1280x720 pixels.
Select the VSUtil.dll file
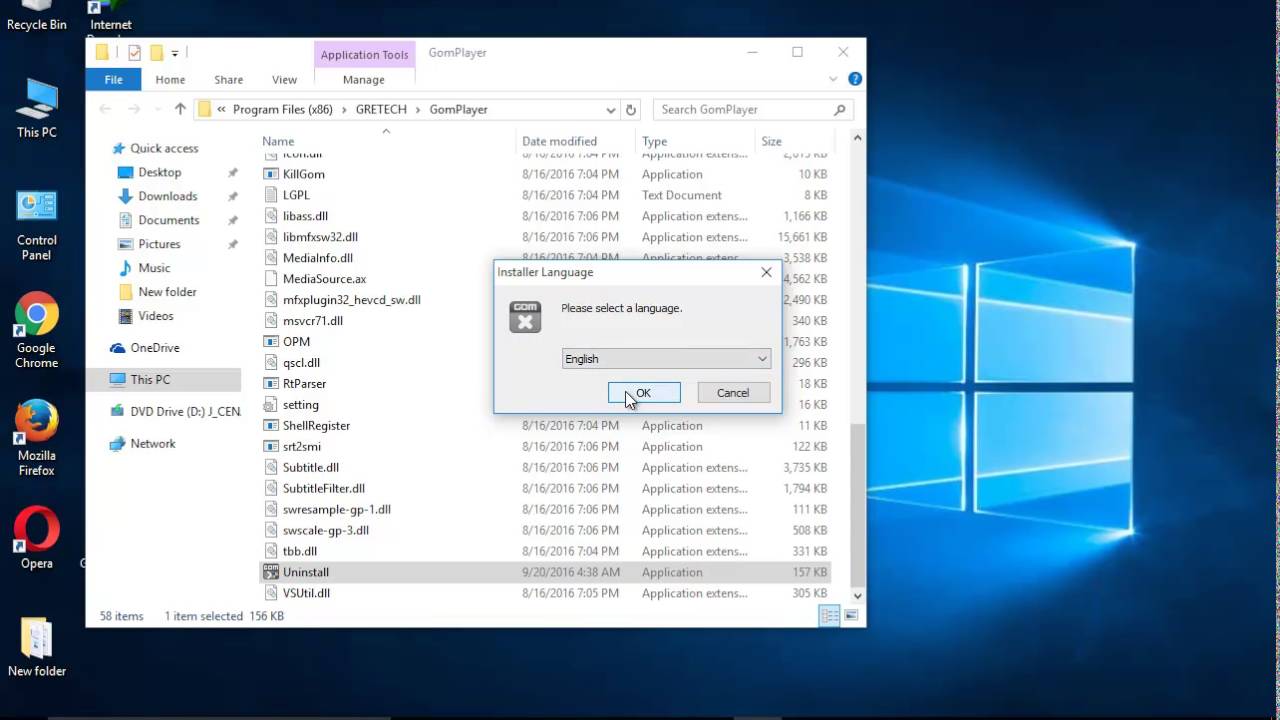coord(306,593)
